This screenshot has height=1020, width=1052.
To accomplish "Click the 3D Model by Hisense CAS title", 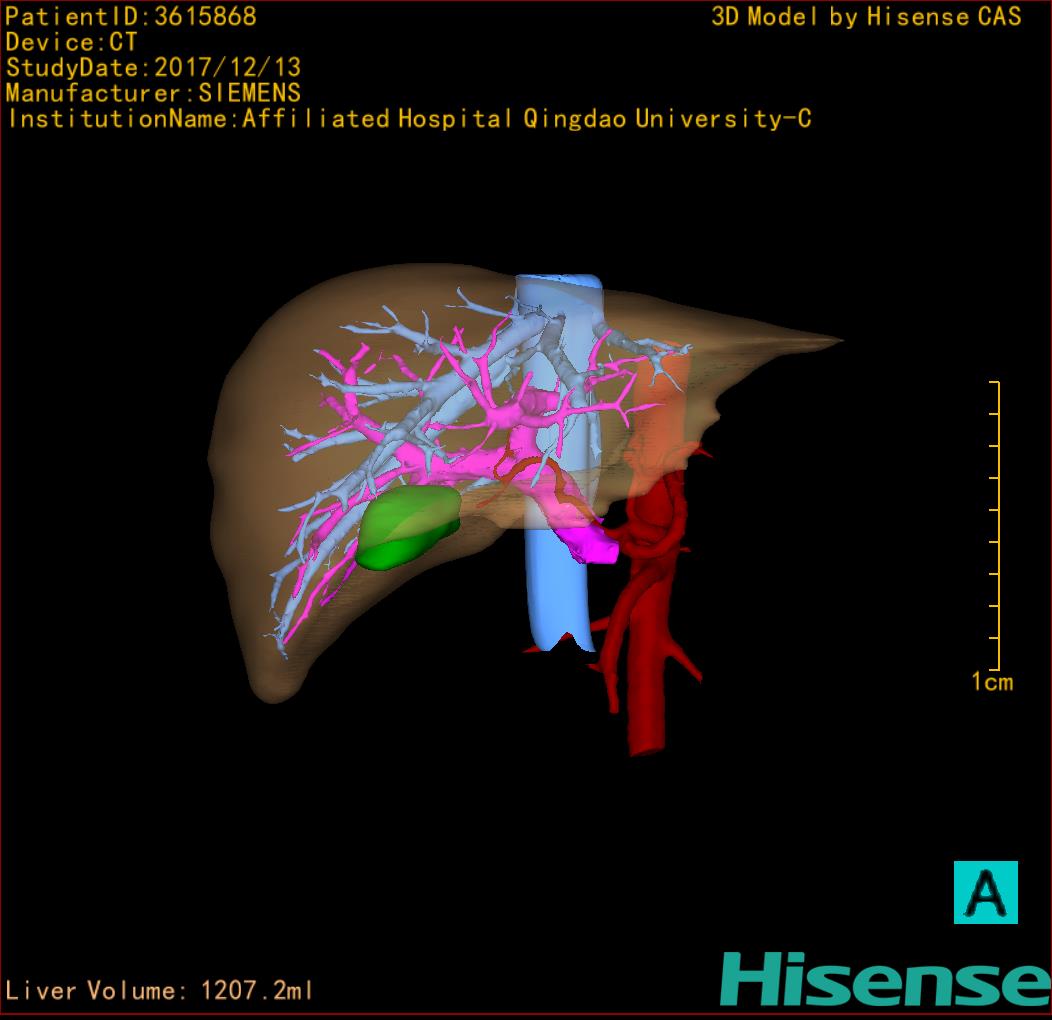I will point(866,16).
